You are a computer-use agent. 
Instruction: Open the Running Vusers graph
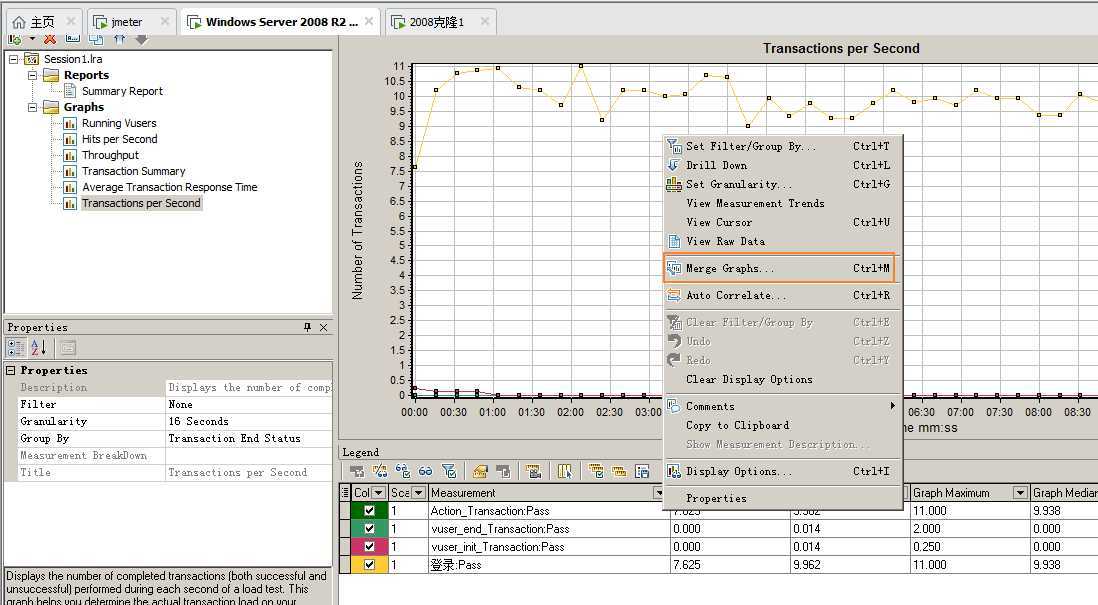(119, 123)
